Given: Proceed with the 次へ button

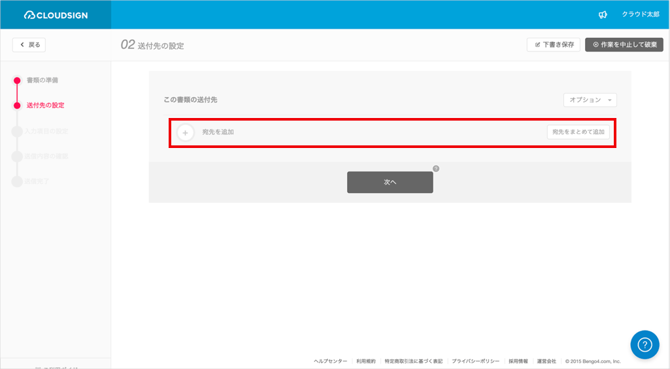Looking at the screenshot, I should [390, 182].
